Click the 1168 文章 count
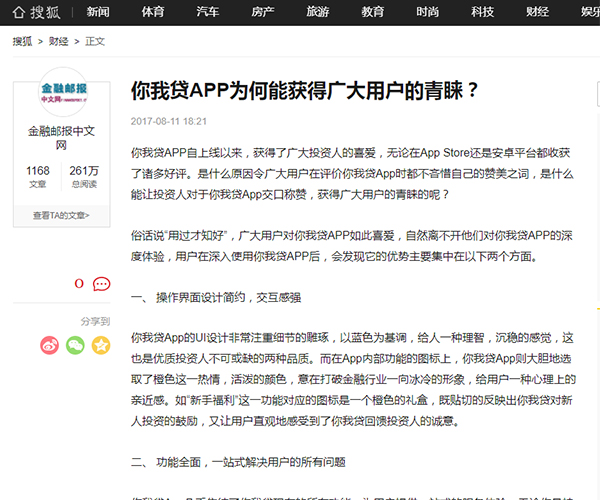Image resolution: width=600 pixels, height=500 pixels. click(38, 176)
